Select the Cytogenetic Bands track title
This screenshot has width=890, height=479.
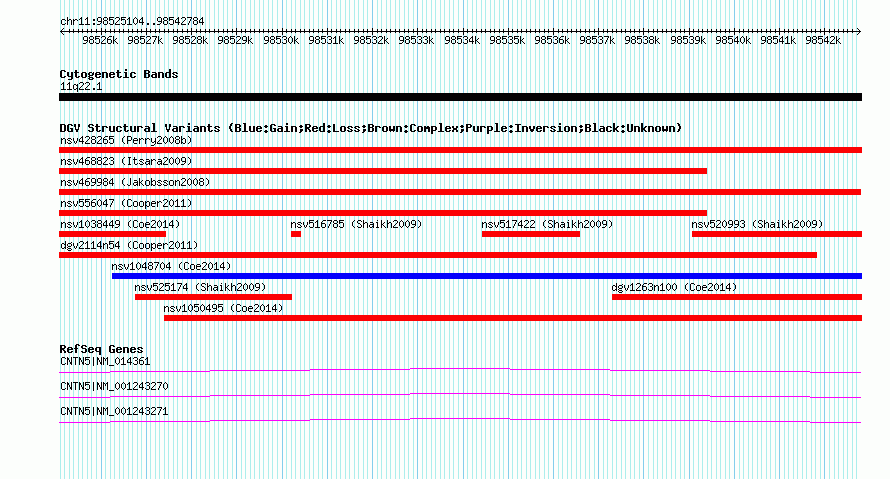[x=119, y=74]
